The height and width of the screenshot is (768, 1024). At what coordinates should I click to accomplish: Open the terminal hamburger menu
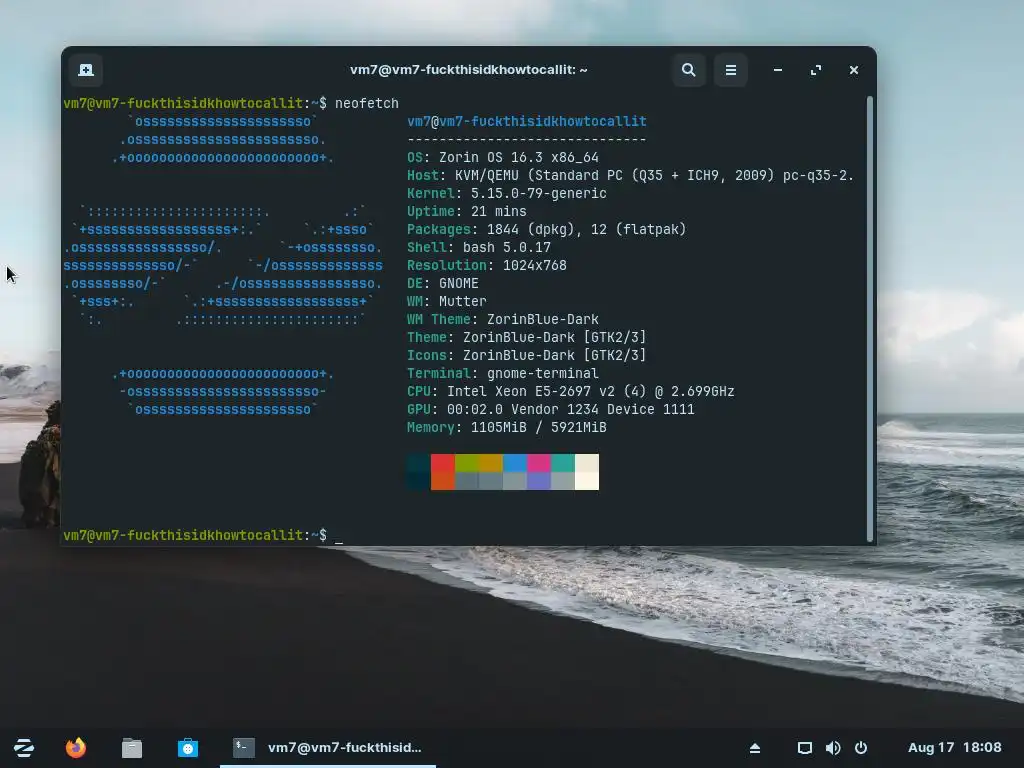[731, 70]
